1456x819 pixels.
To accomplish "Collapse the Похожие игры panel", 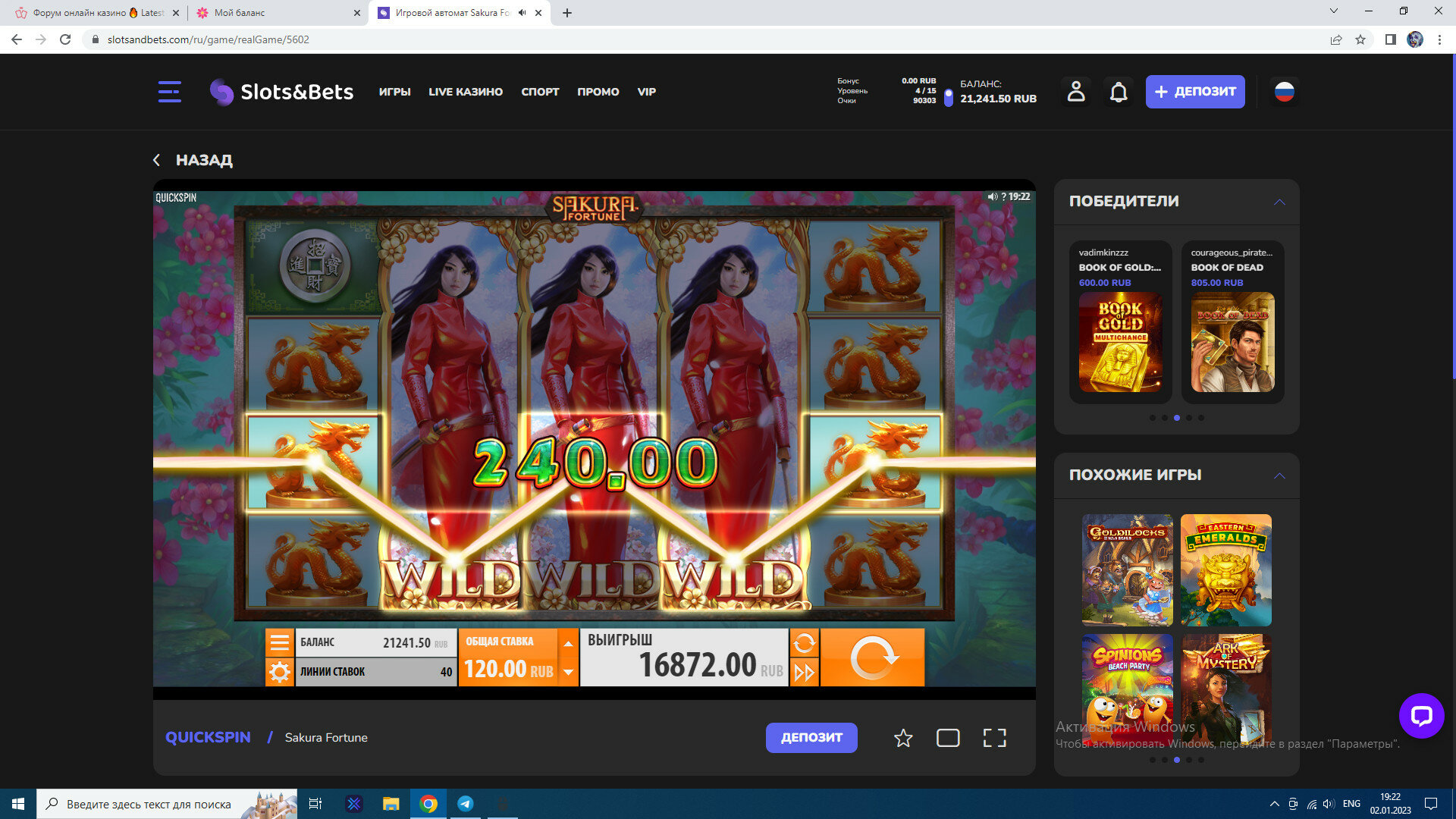I will (x=1279, y=475).
